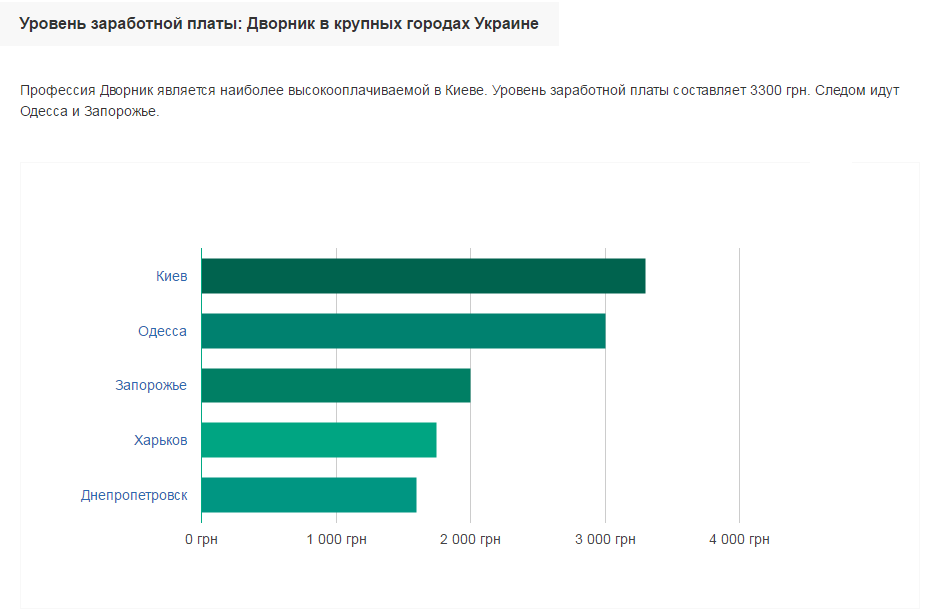This screenshot has height=611, width=936.
Task: Click the "0 грн" axis label
Action: point(201,540)
